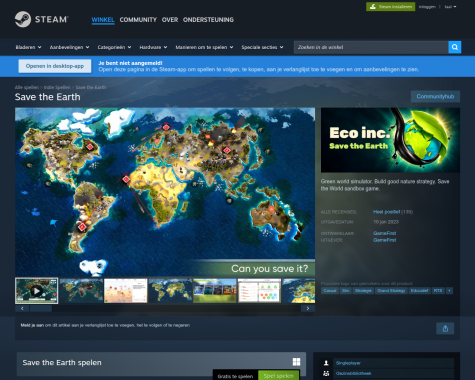Click the right arrow of screenshot strip

[308, 309]
